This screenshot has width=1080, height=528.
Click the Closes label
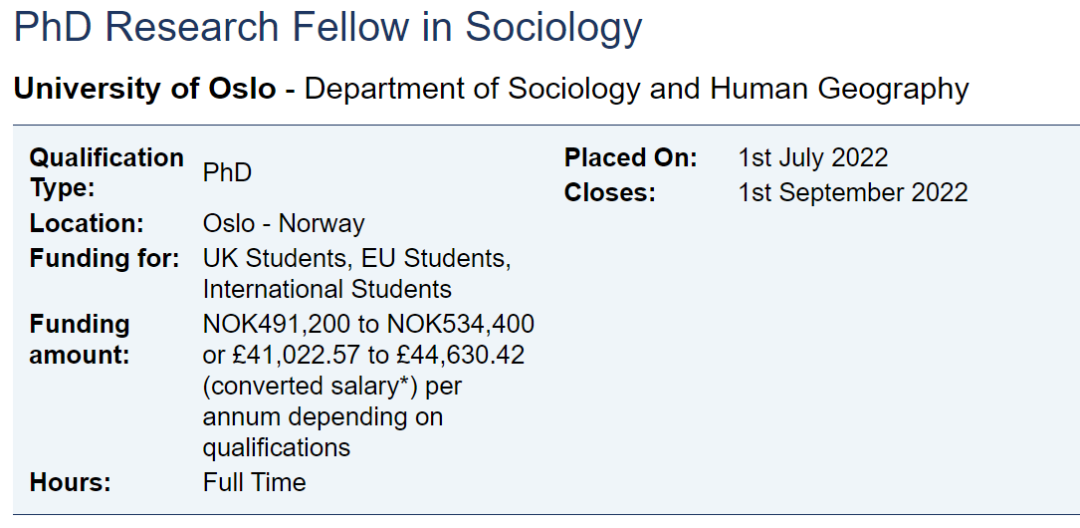[609, 192]
